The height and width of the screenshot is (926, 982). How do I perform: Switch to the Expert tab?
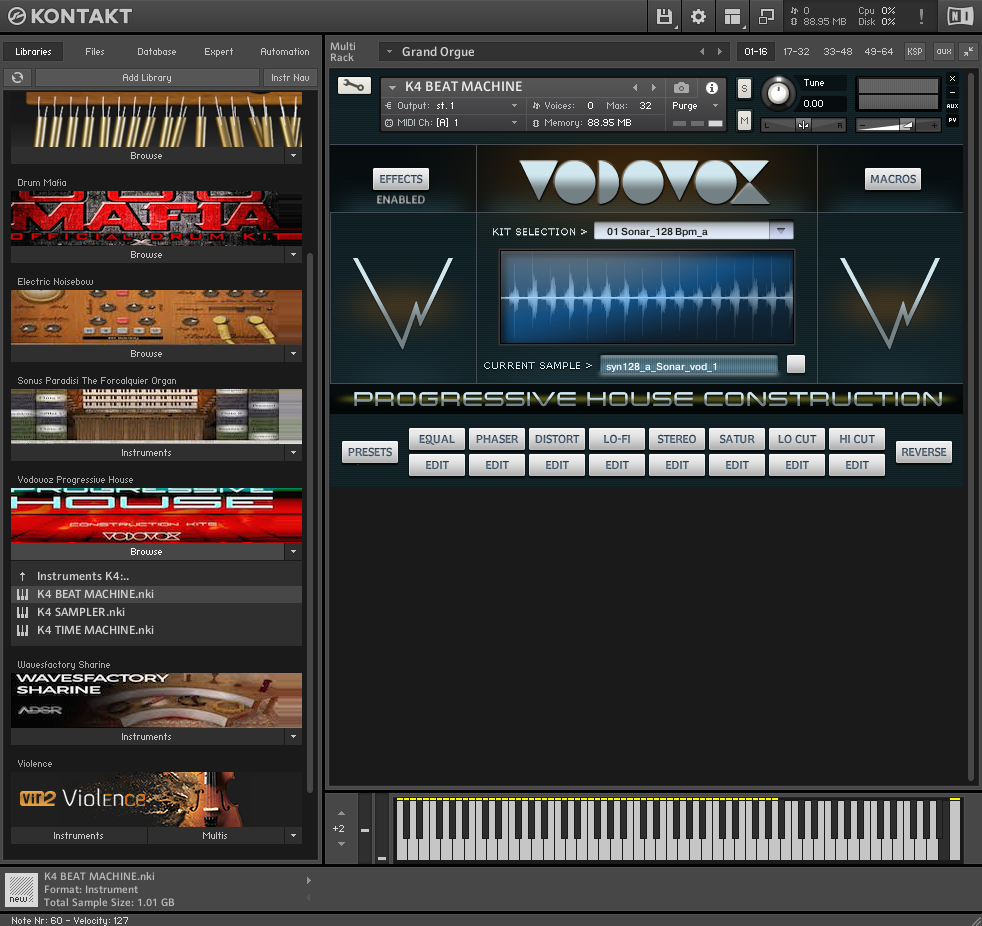pos(219,52)
